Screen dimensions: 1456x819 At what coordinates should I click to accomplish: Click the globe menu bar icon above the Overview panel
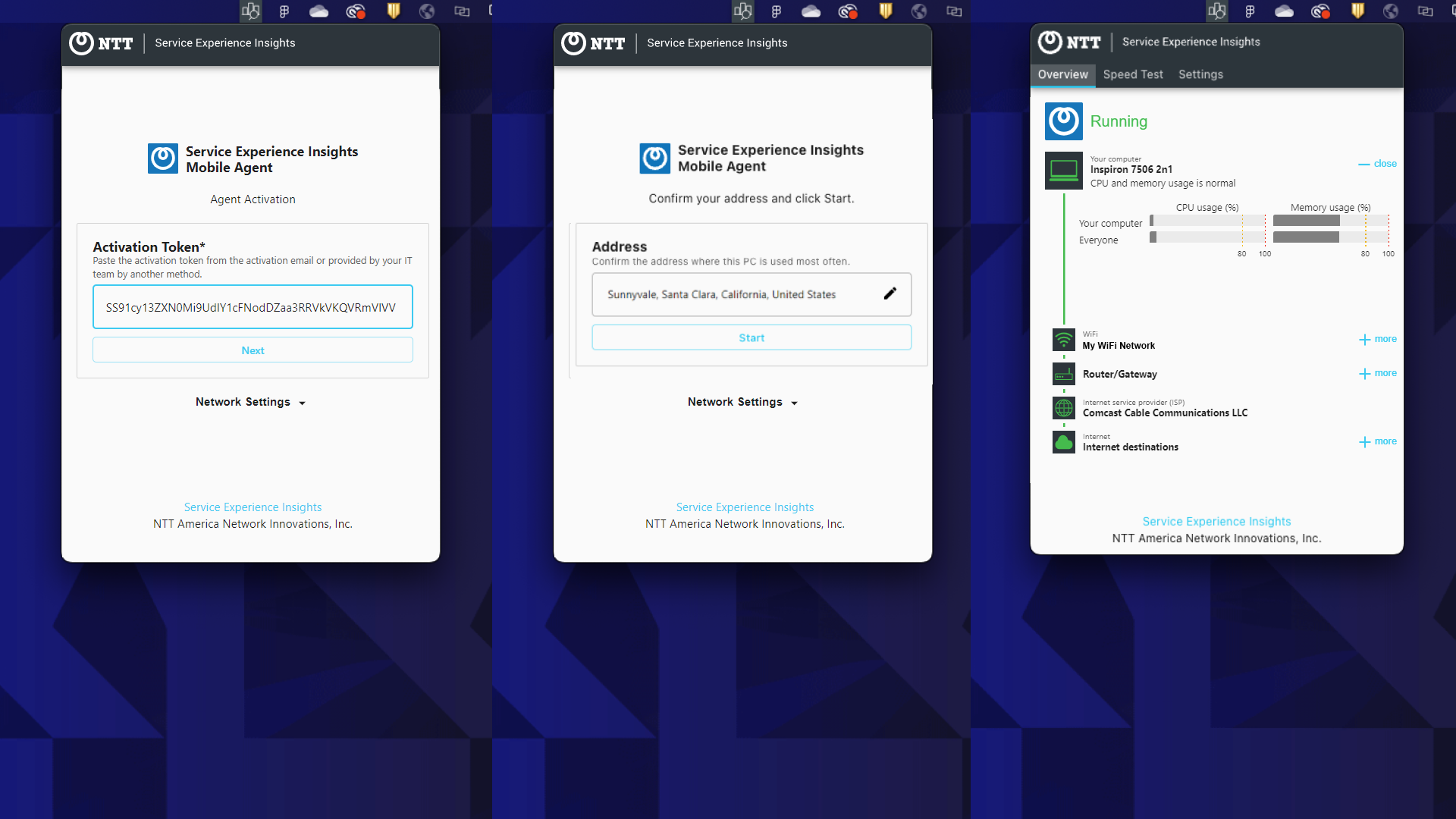tap(1391, 11)
